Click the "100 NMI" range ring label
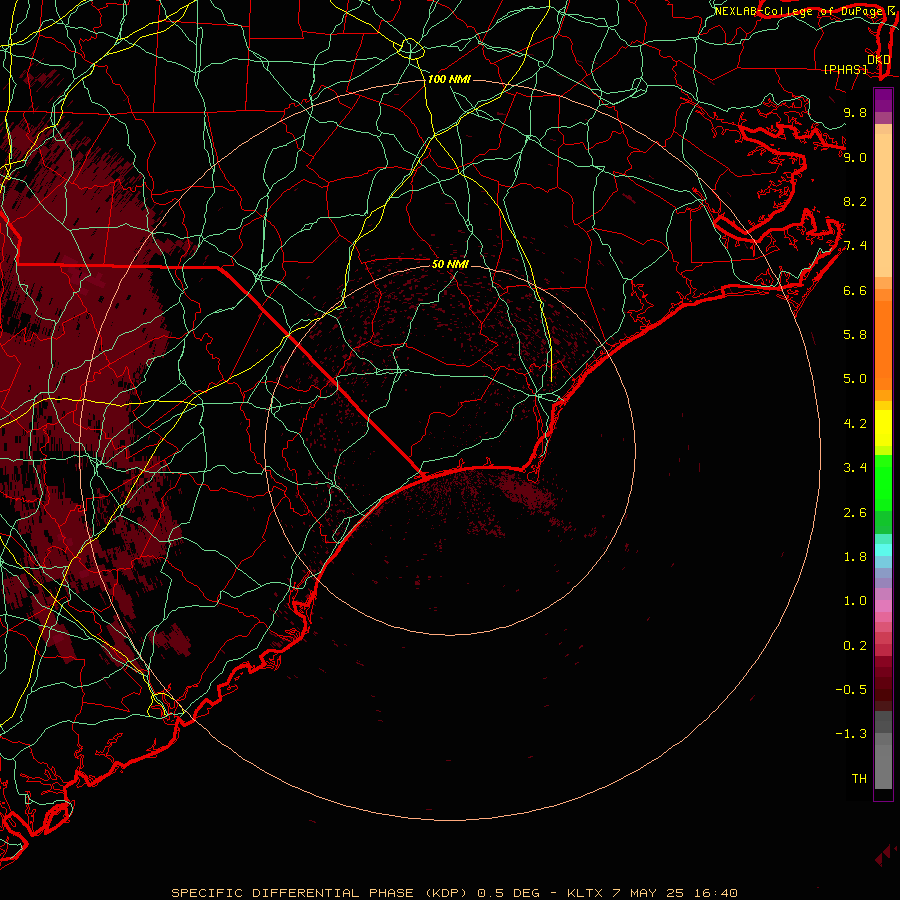Image resolution: width=900 pixels, height=900 pixels. pos(449,79)
